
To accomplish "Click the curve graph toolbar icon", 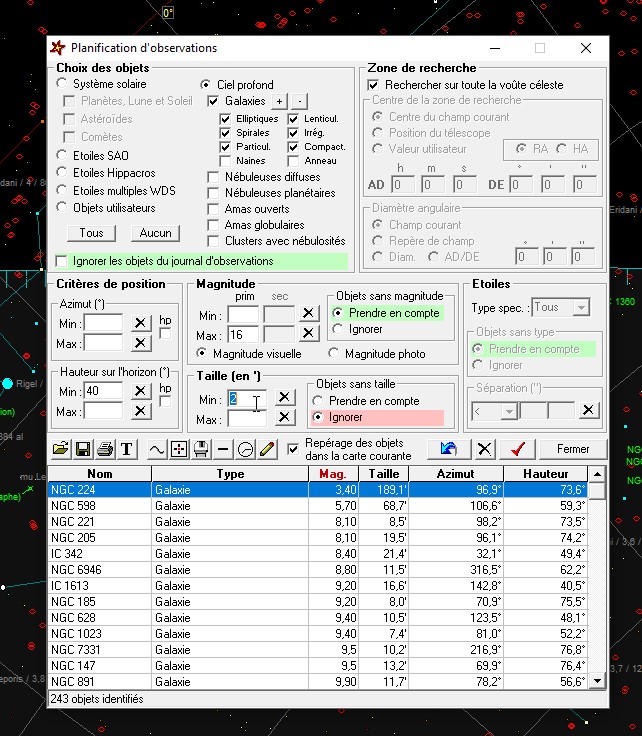I will point(156,449).
